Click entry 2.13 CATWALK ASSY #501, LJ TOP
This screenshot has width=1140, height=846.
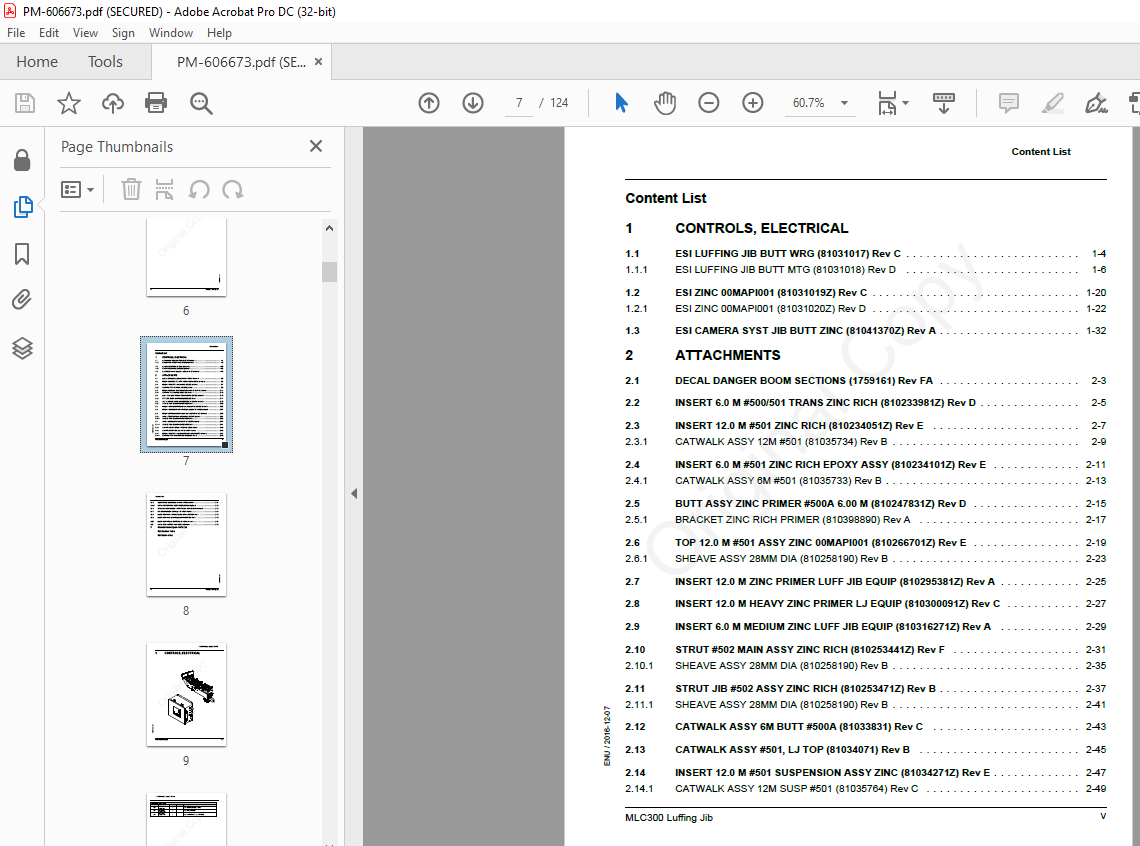(865, 749)
